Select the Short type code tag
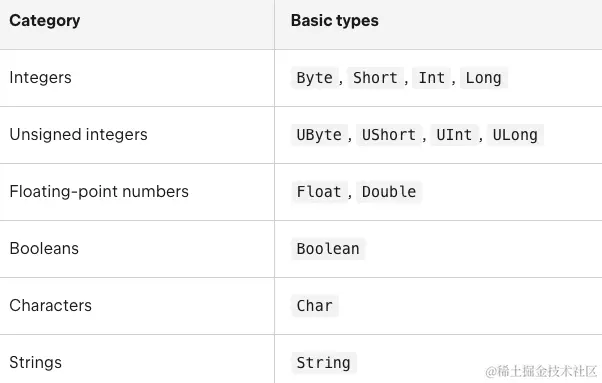This screenshot has width=602, height=383. pos(375,78)
